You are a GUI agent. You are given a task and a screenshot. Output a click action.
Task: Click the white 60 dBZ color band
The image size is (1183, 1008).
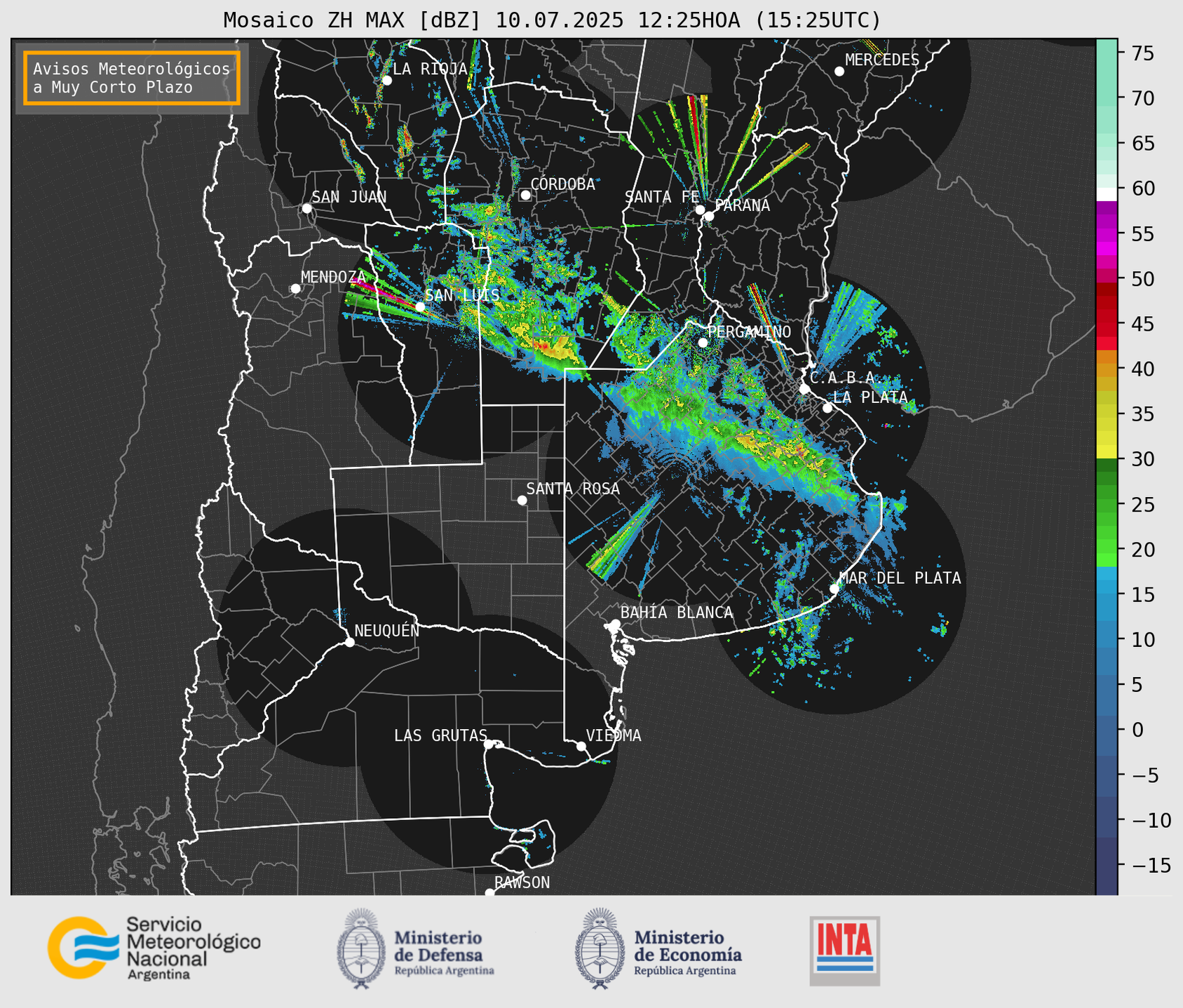click(1107, 194)
